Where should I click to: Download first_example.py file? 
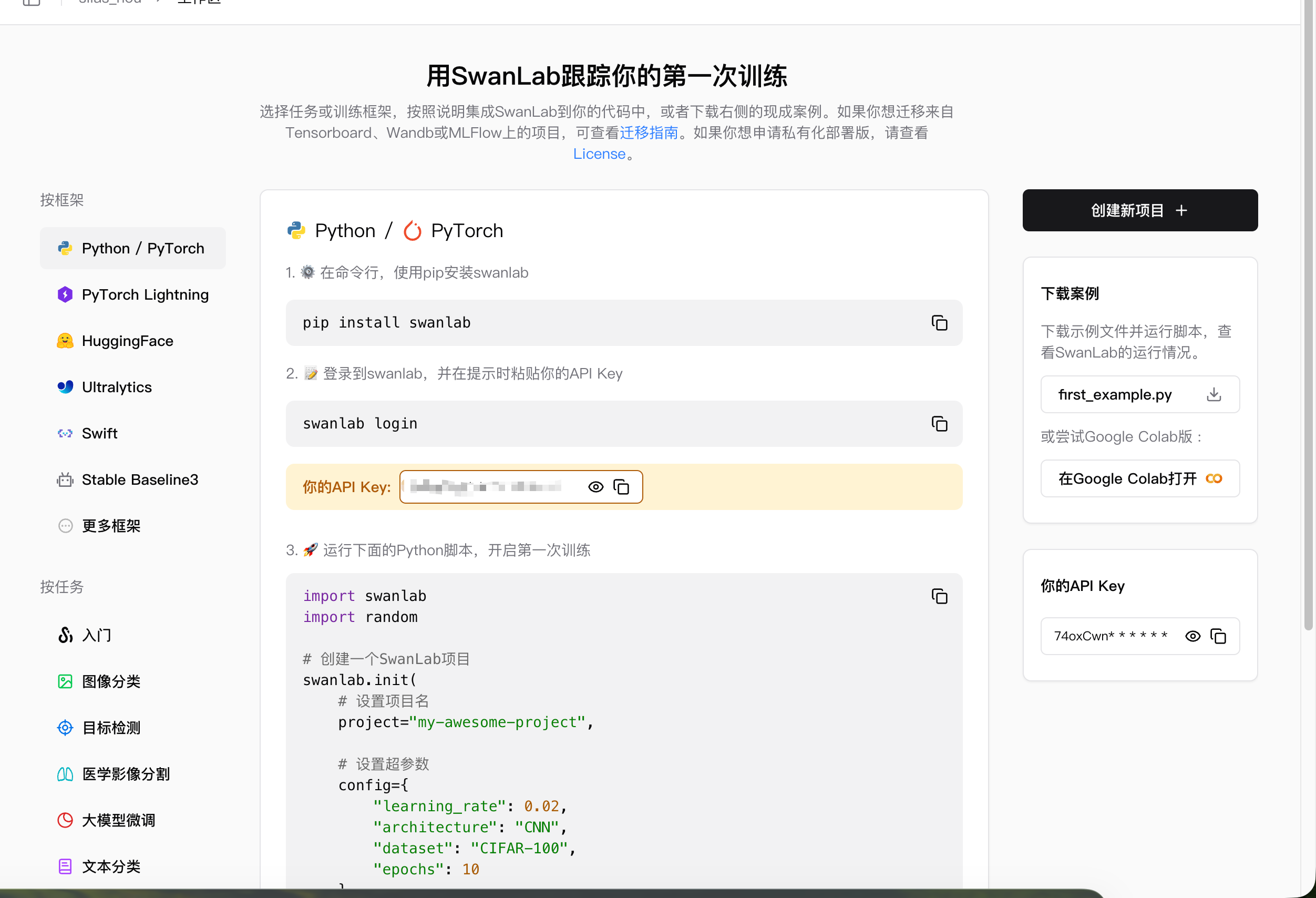point(1214,394)
